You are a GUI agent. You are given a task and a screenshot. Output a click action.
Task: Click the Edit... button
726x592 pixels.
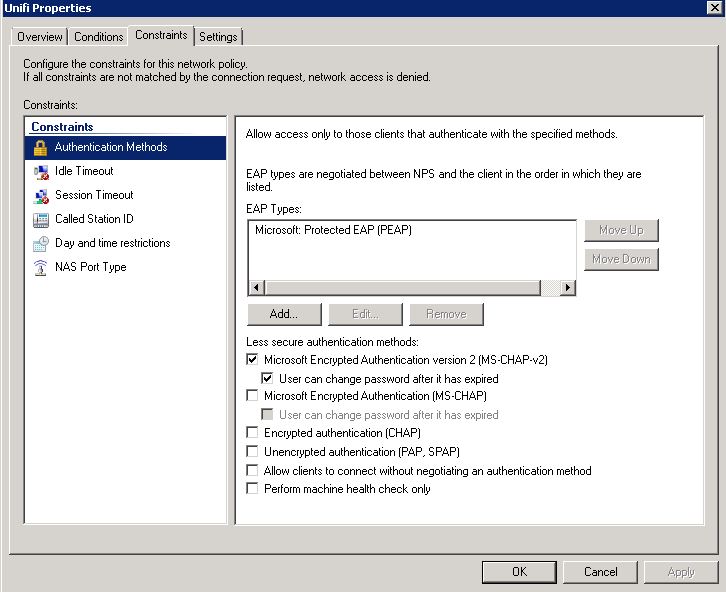click(365, 314)
